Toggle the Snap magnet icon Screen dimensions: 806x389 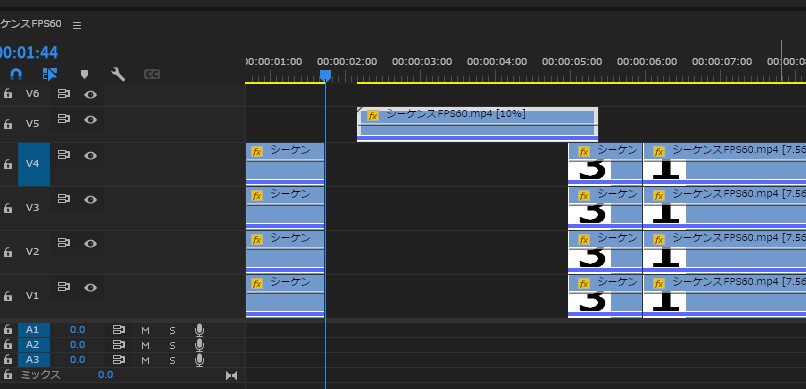[16, 75]
